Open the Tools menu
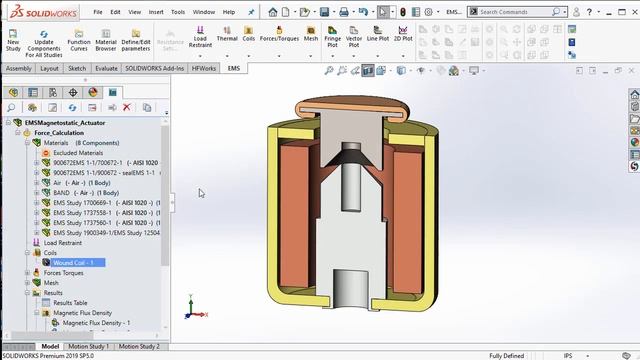 pos(178,12)
